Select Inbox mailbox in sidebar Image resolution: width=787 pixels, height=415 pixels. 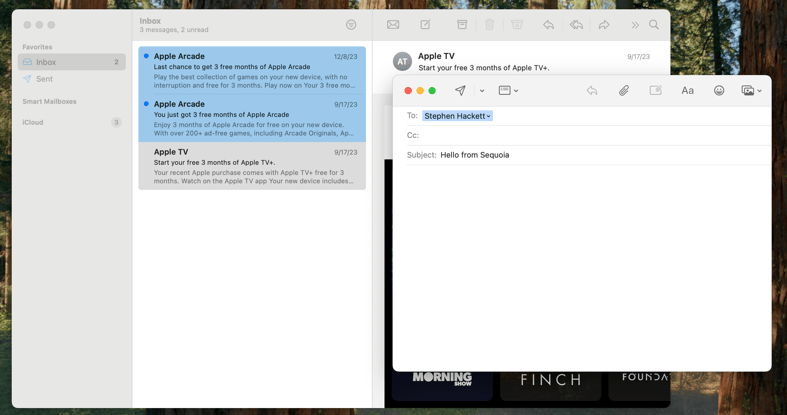(72, 62)
